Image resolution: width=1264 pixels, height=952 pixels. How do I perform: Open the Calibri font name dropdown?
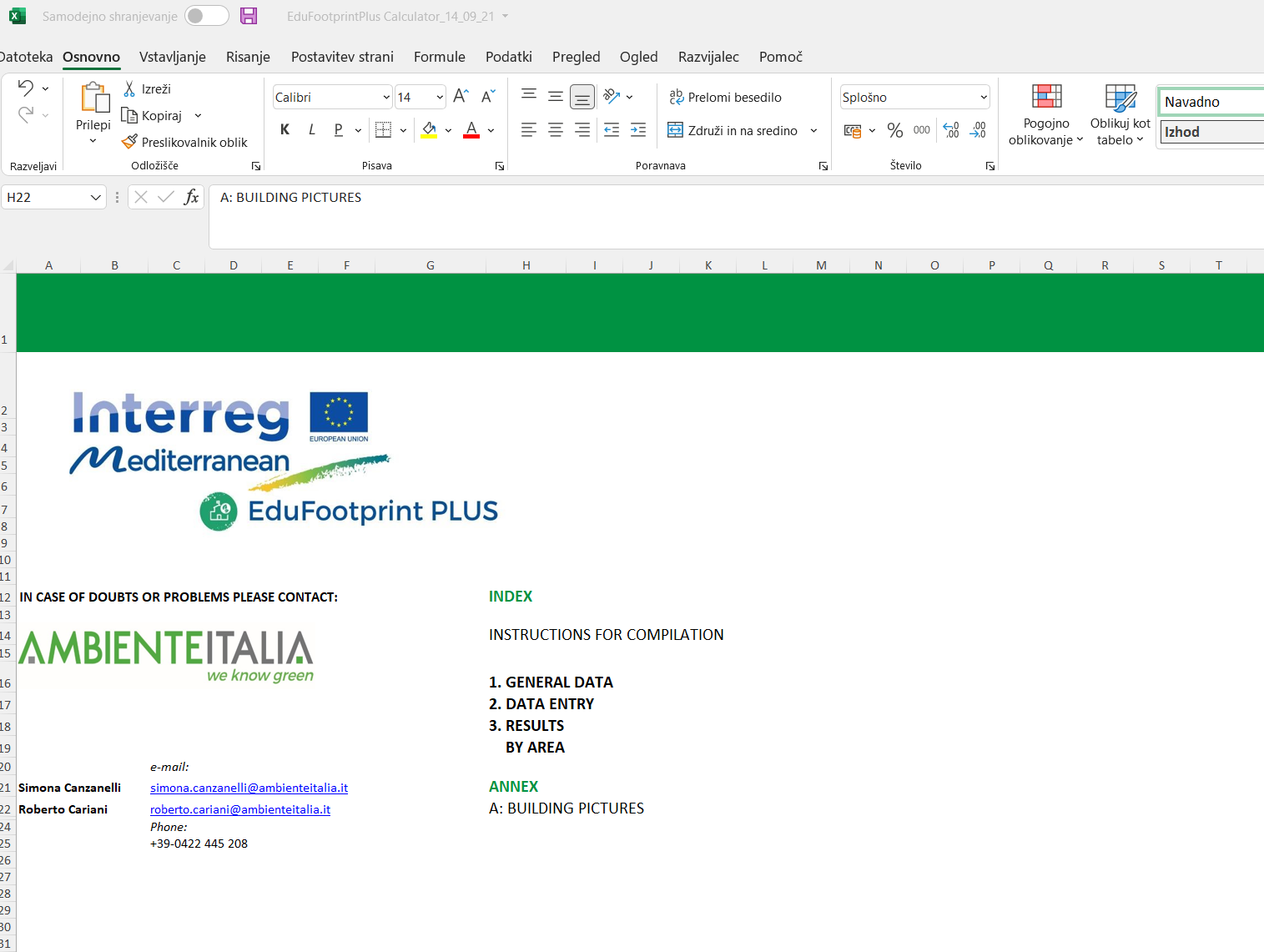[x=386, y=98]
